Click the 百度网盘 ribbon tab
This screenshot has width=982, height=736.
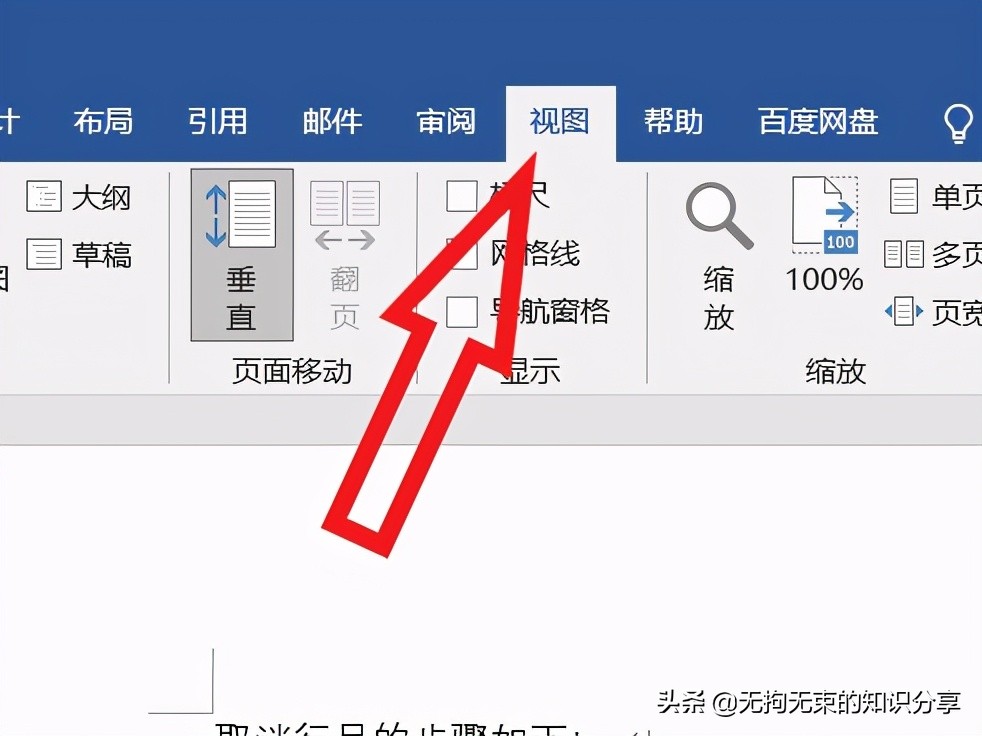click(x=818, y=120)
